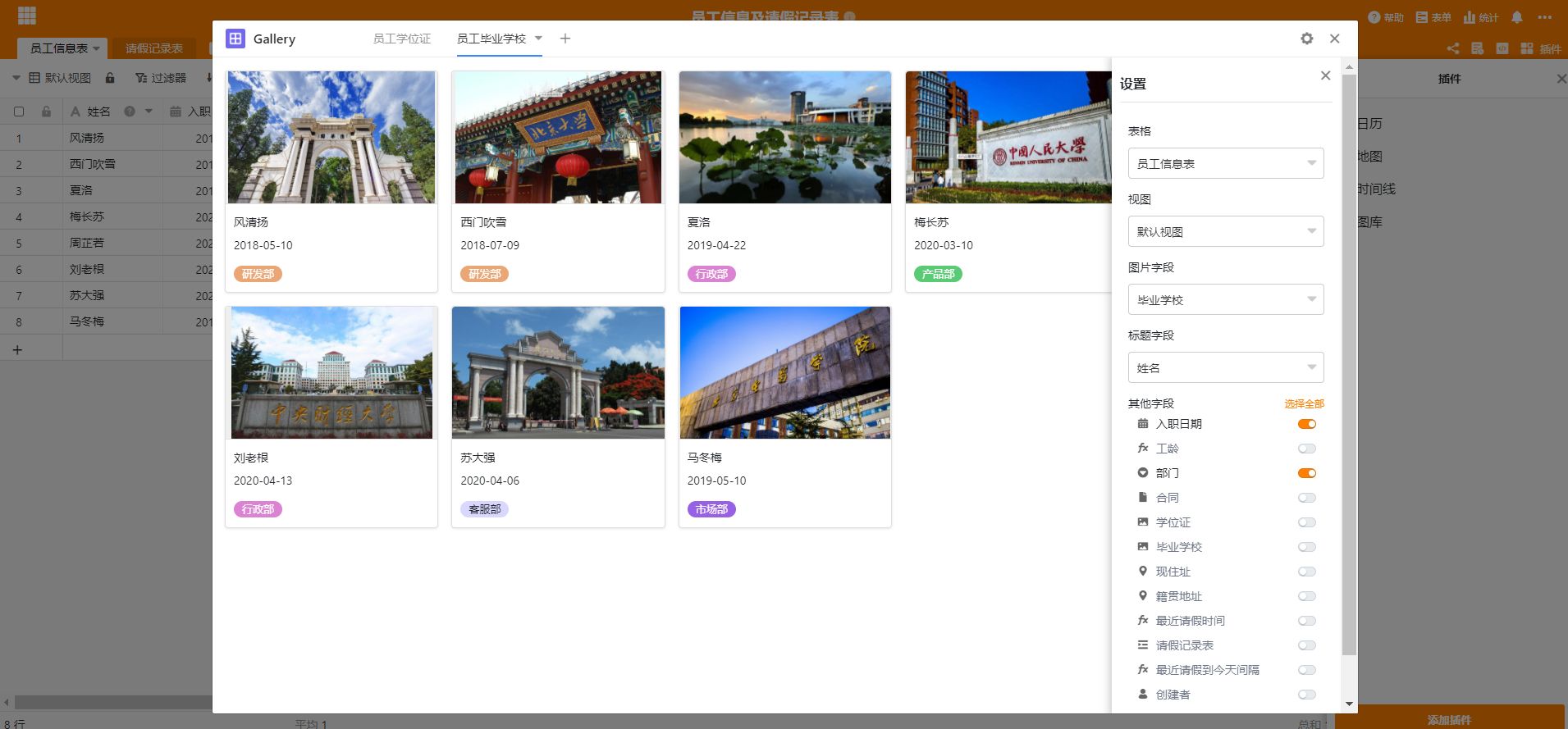Click the person icon beside 创建者 field

click(1143, 695)
